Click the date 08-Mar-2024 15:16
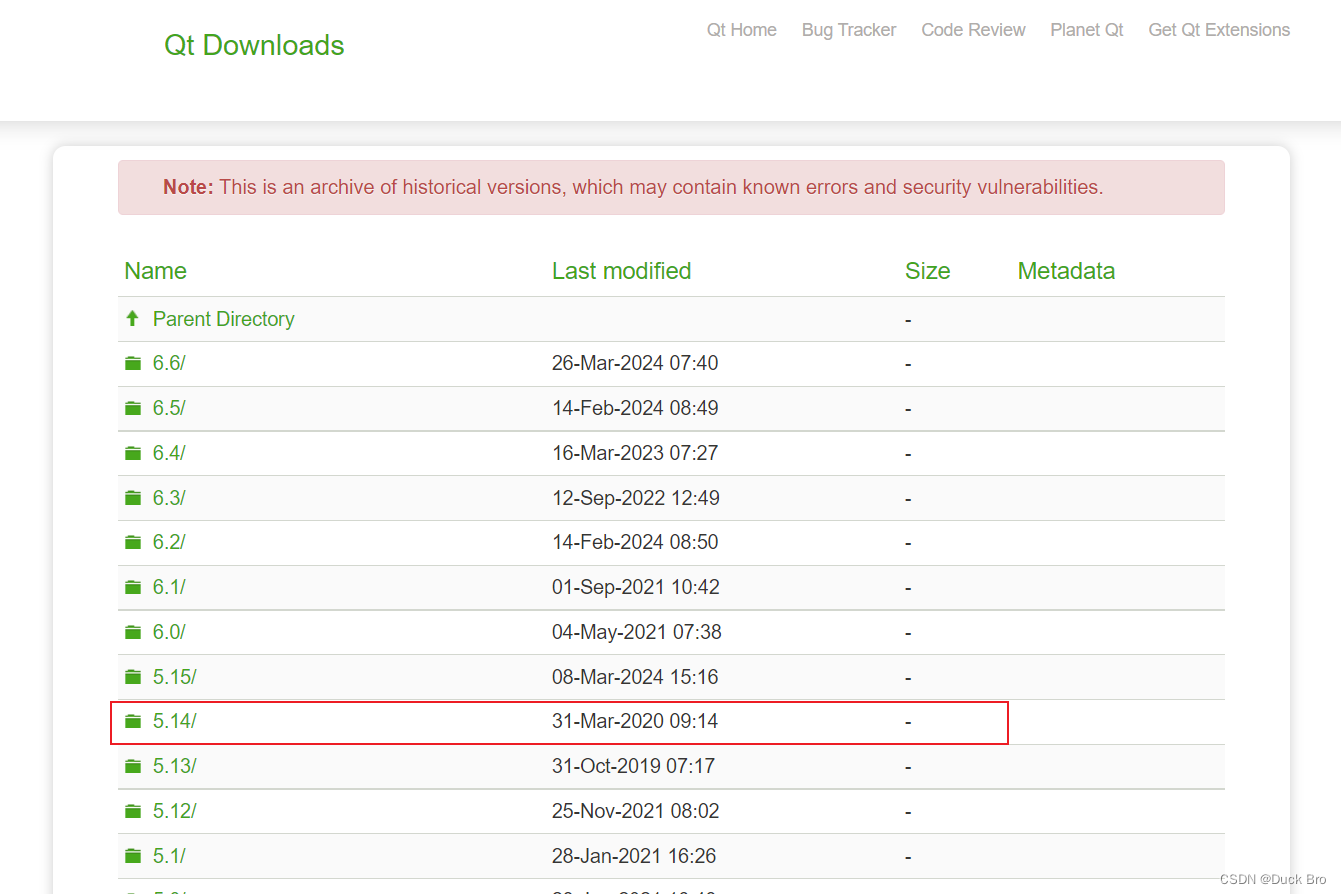 pos(635,677)
